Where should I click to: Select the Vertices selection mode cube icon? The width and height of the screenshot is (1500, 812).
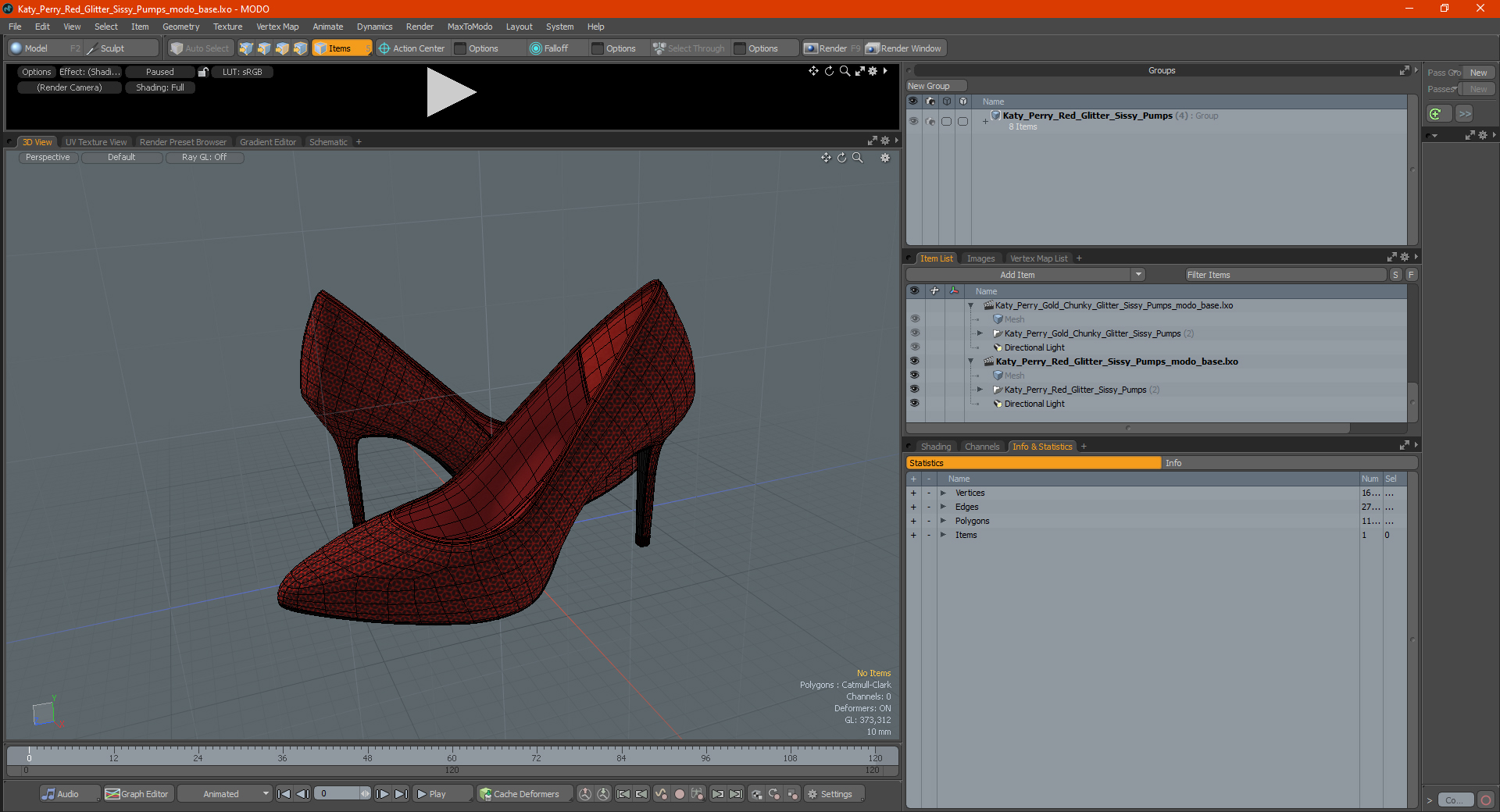click(246, 48)
